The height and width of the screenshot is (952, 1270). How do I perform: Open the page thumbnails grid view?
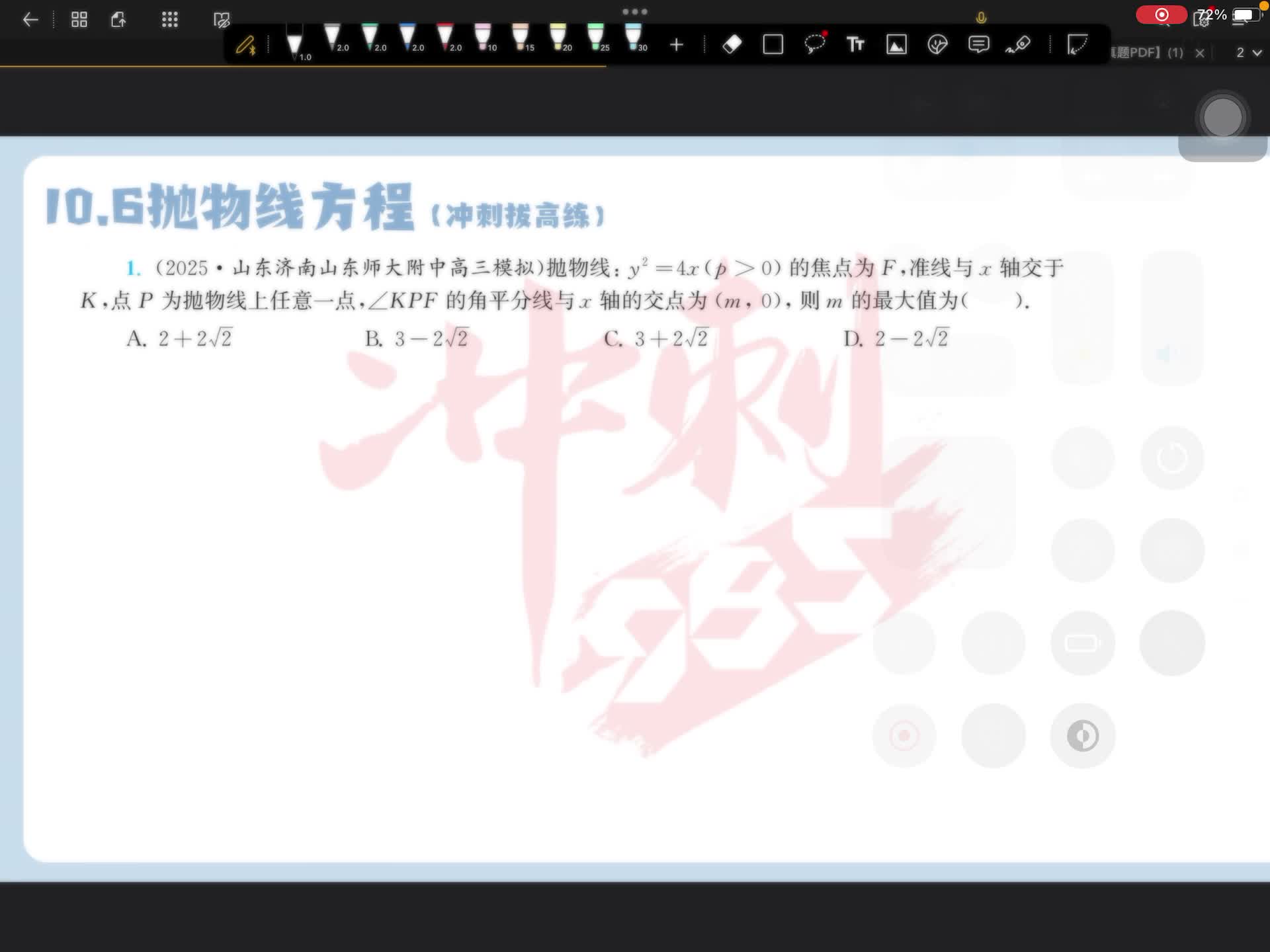pyautogui.click(x=79, y=20)
